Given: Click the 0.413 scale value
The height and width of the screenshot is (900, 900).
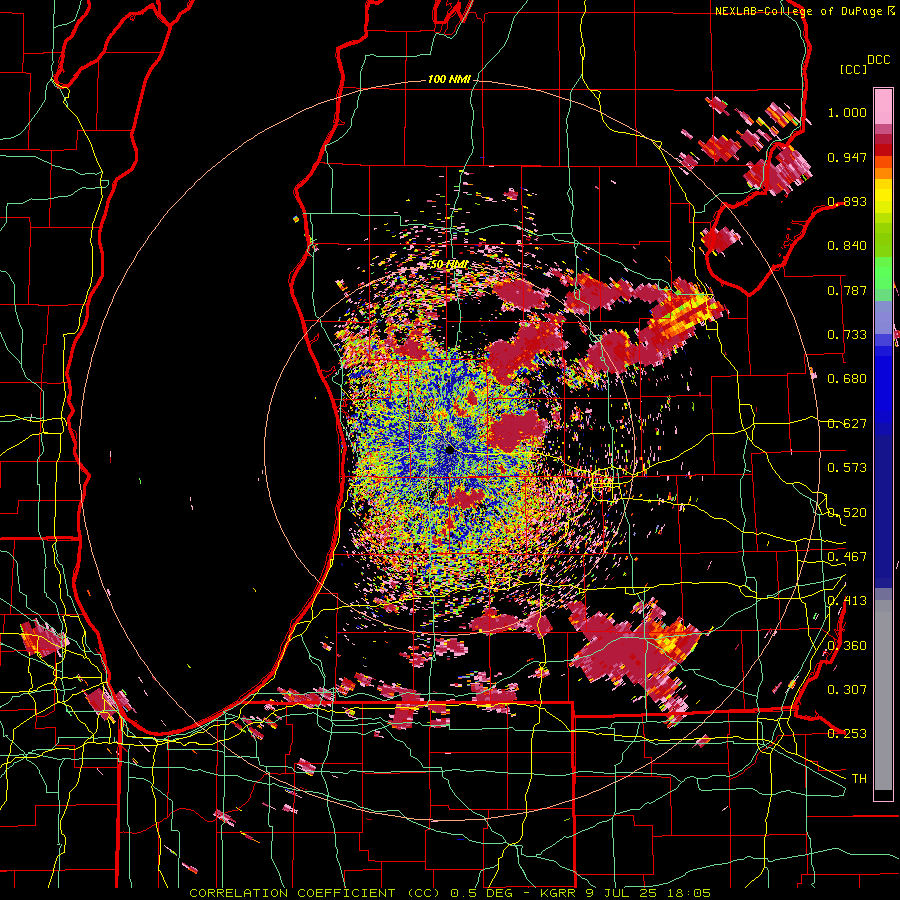Looking at the screenshot, I should click(847, 601).
